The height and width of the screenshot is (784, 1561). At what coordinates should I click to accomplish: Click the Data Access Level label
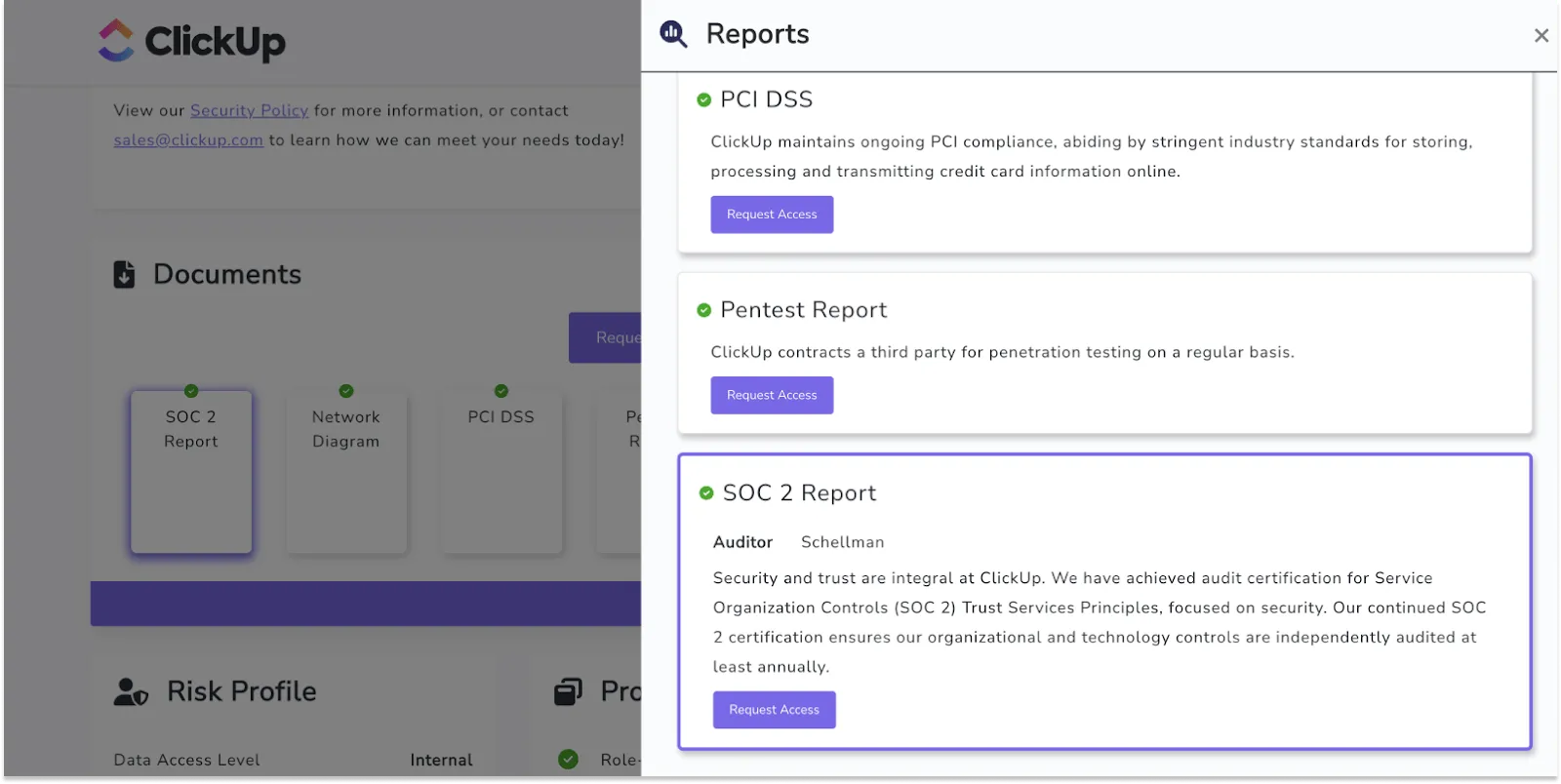186,761
